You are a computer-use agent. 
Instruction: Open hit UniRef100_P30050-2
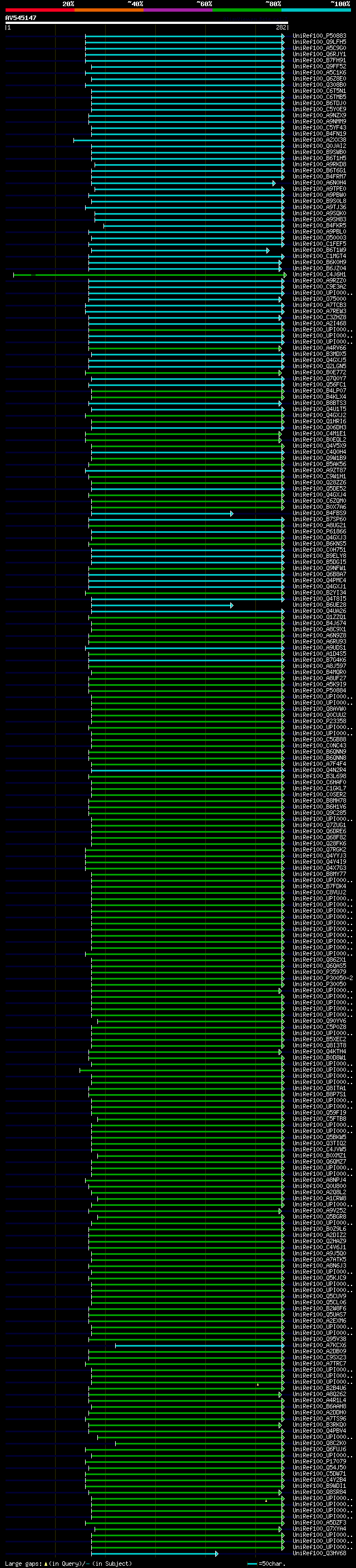click(x=323, y=978)
